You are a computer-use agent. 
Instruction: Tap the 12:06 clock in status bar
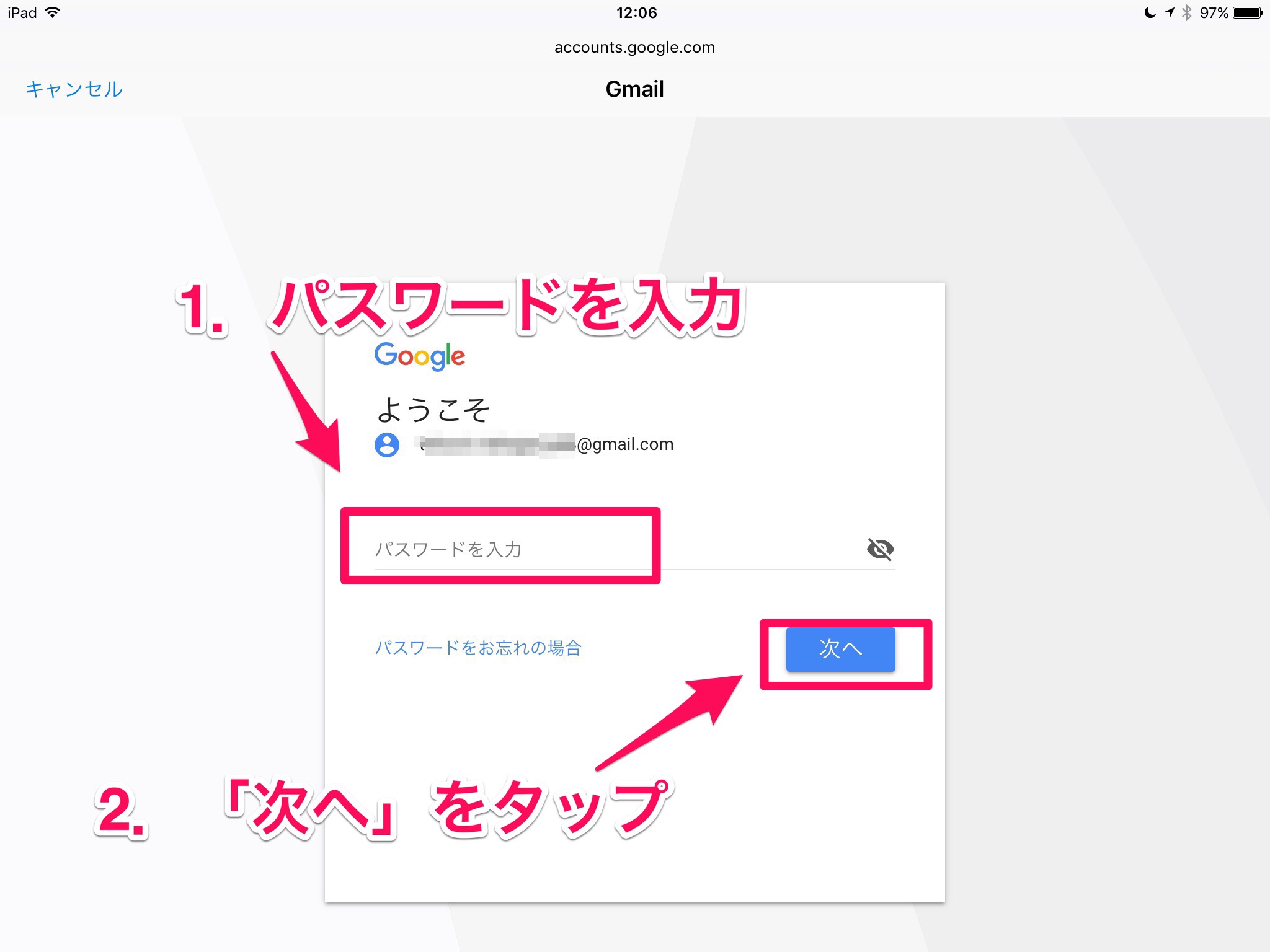tap(636, 12)
